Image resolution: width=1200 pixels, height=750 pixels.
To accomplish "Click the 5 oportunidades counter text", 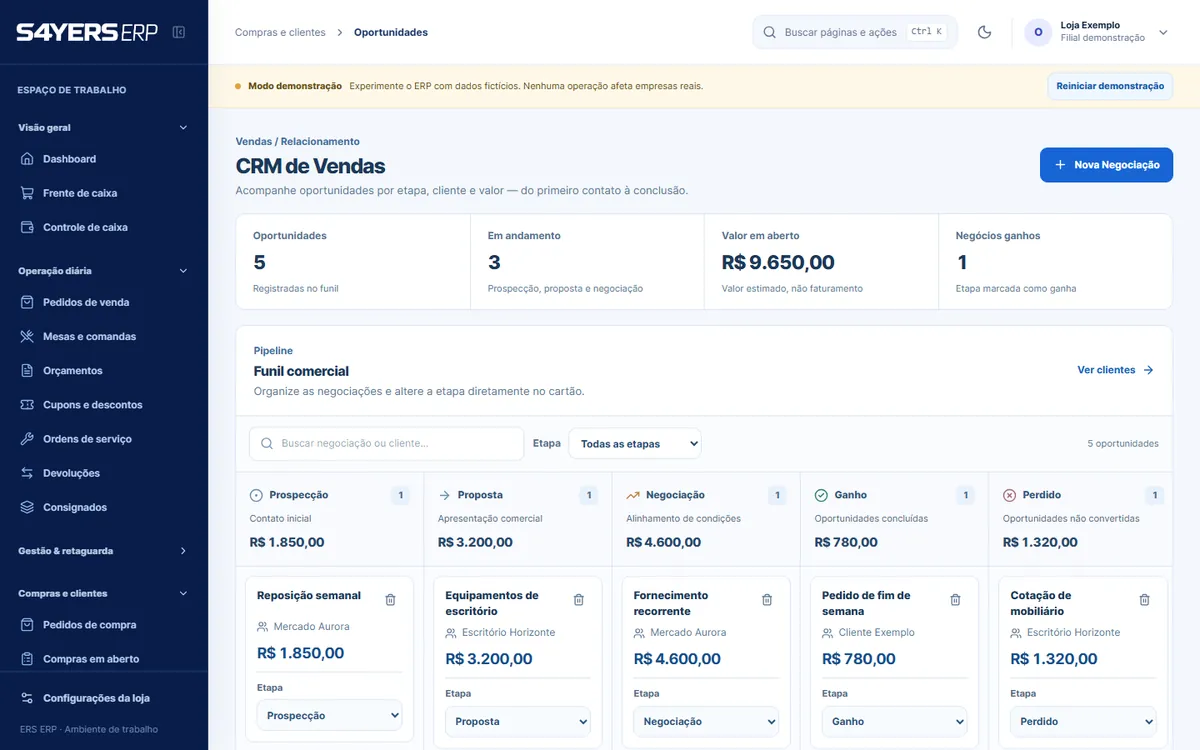I will click(x=1123, y=444).
